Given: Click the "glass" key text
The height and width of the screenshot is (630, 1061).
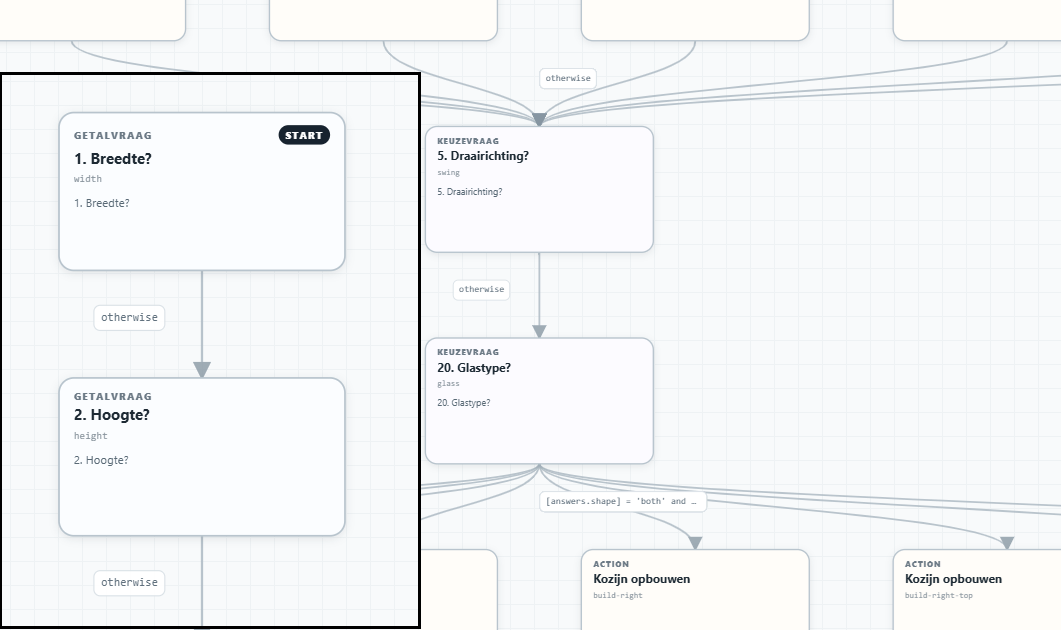Looking at the screenshot, I should (449, 384).
